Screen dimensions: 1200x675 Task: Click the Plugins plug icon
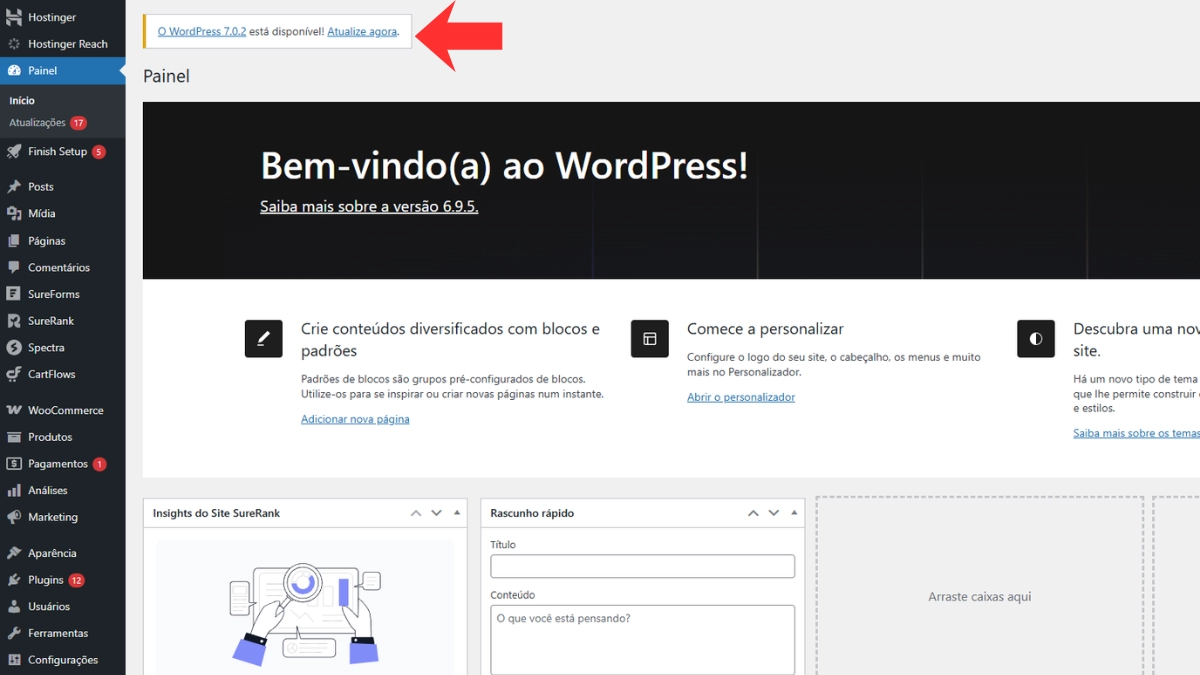point(14,580)
